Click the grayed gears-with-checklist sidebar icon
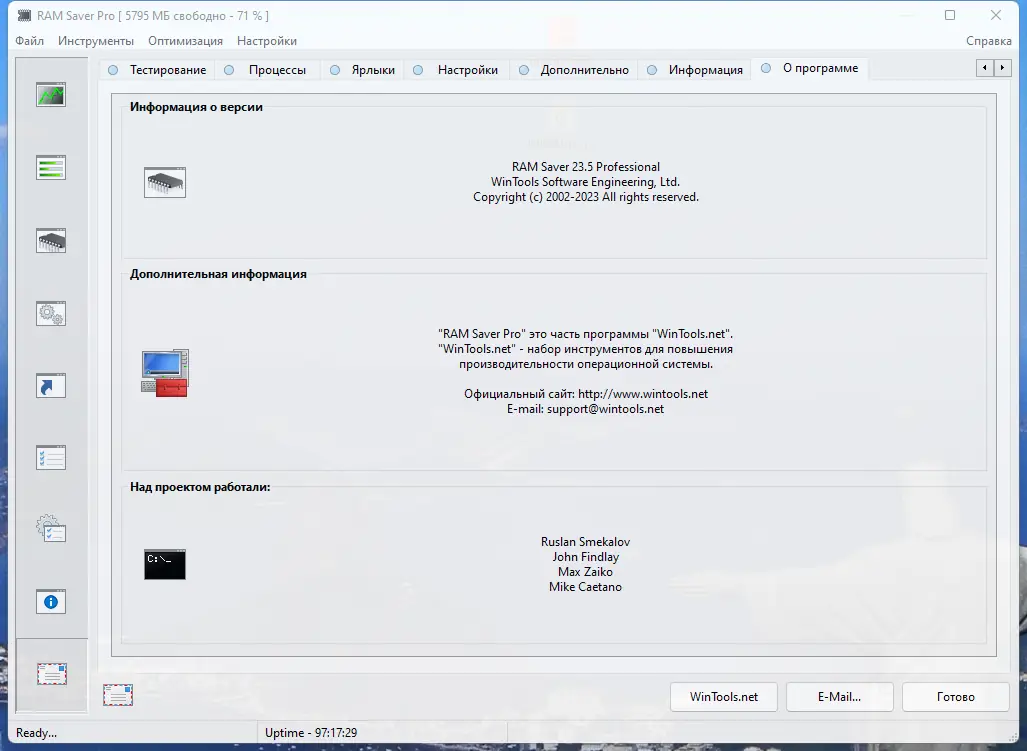 tap(51, 529)
